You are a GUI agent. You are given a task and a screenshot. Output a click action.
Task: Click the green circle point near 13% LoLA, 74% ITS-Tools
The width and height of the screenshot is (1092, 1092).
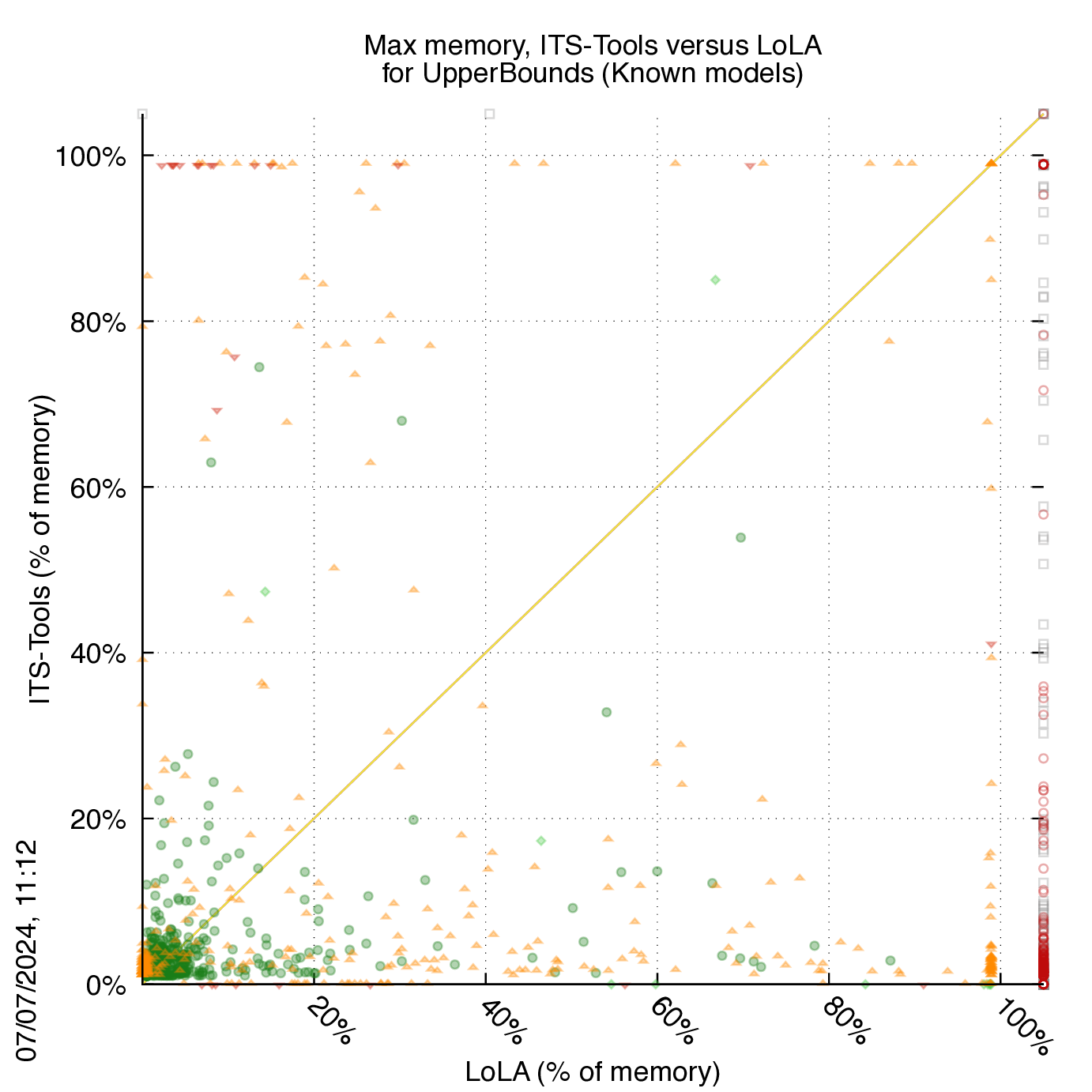[x=258, y=367]
